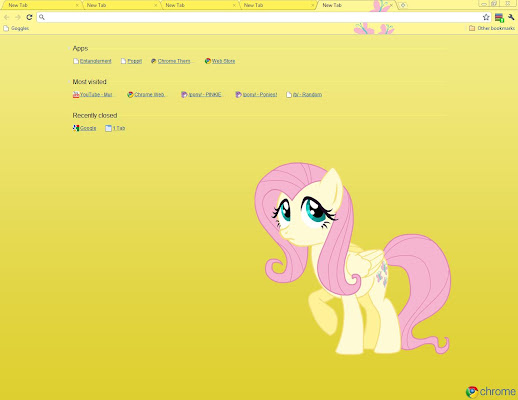518x400 pixels.
Task: Open the Goggles bookmark
Action: tap(16, 28)
